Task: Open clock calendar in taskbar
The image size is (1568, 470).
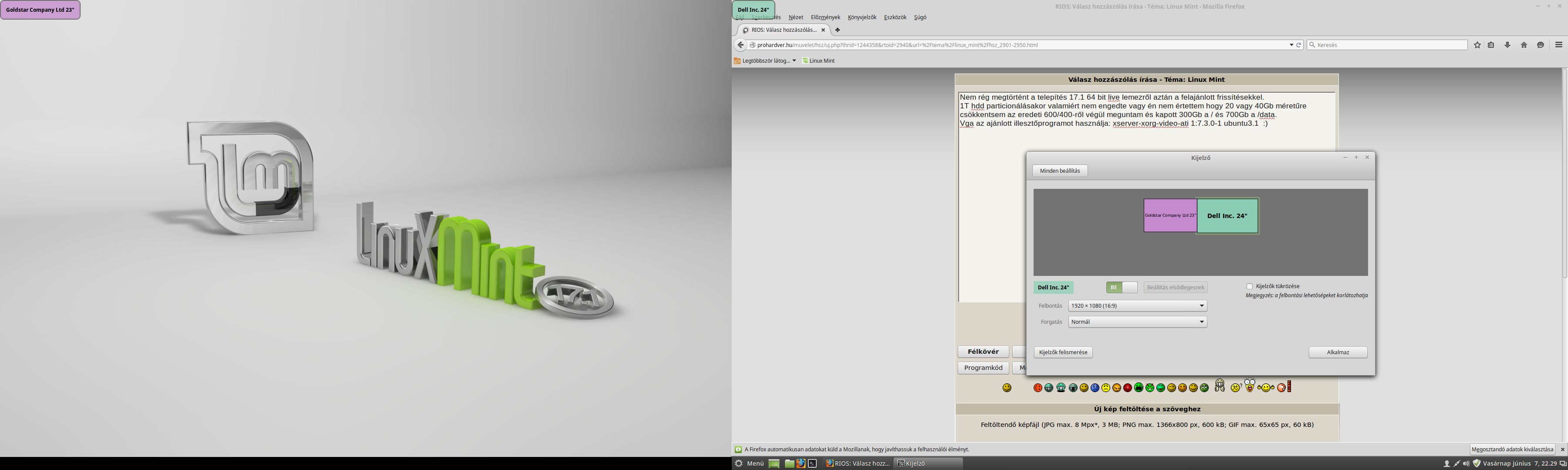Action: pos(1519,463)
